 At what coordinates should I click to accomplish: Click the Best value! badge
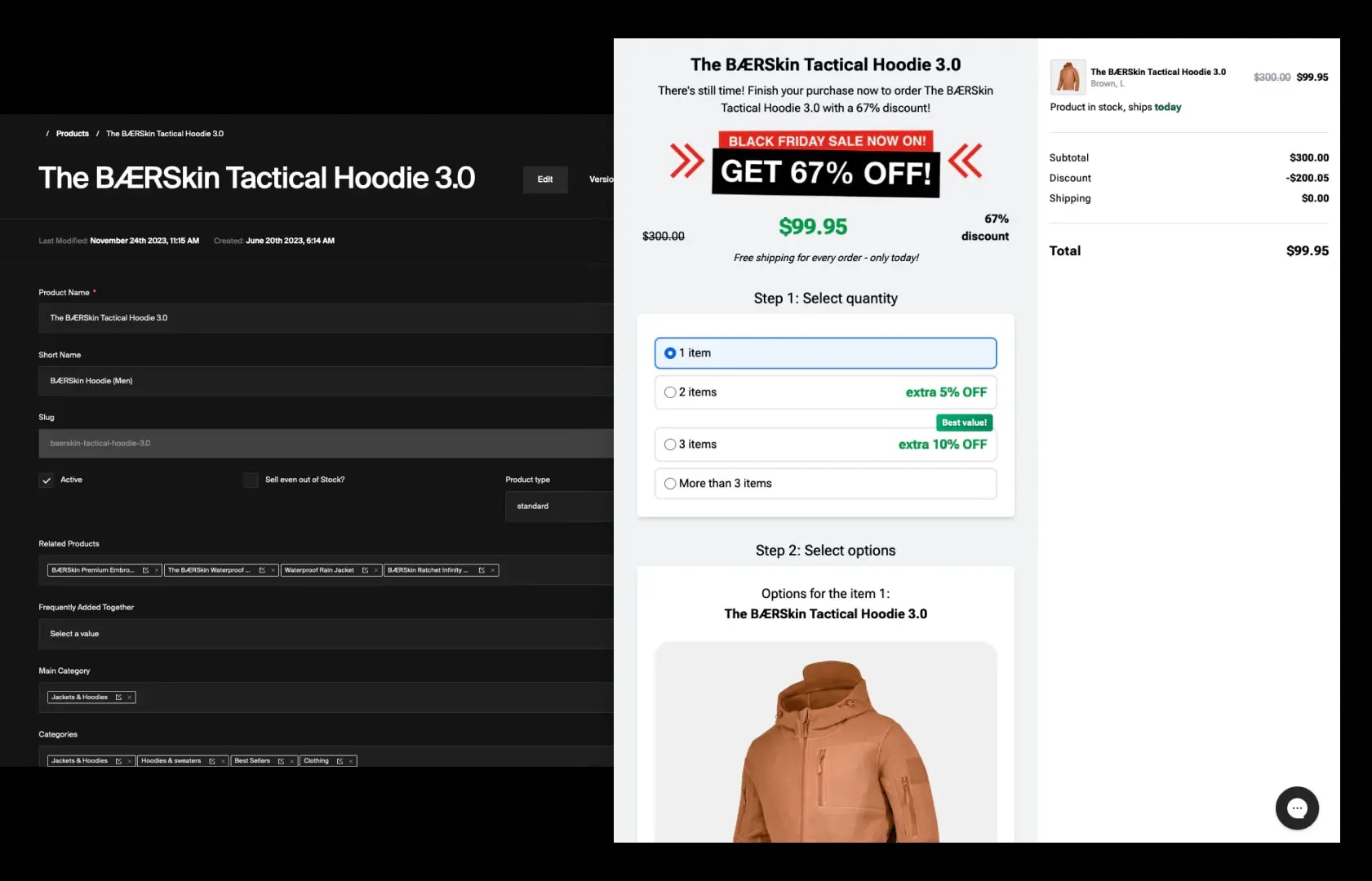(964, 423)
